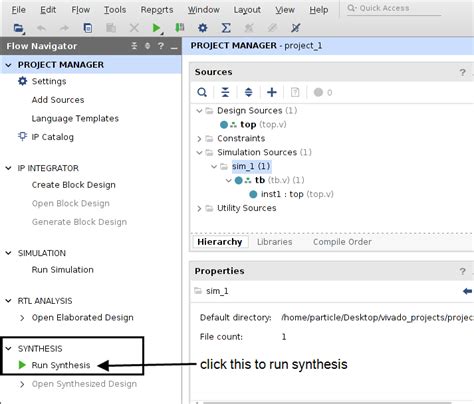Image resolution: width=474 pixels, height=404 pixels.
Task: Expand the Constraints folder
Action: tap(199, 139)
